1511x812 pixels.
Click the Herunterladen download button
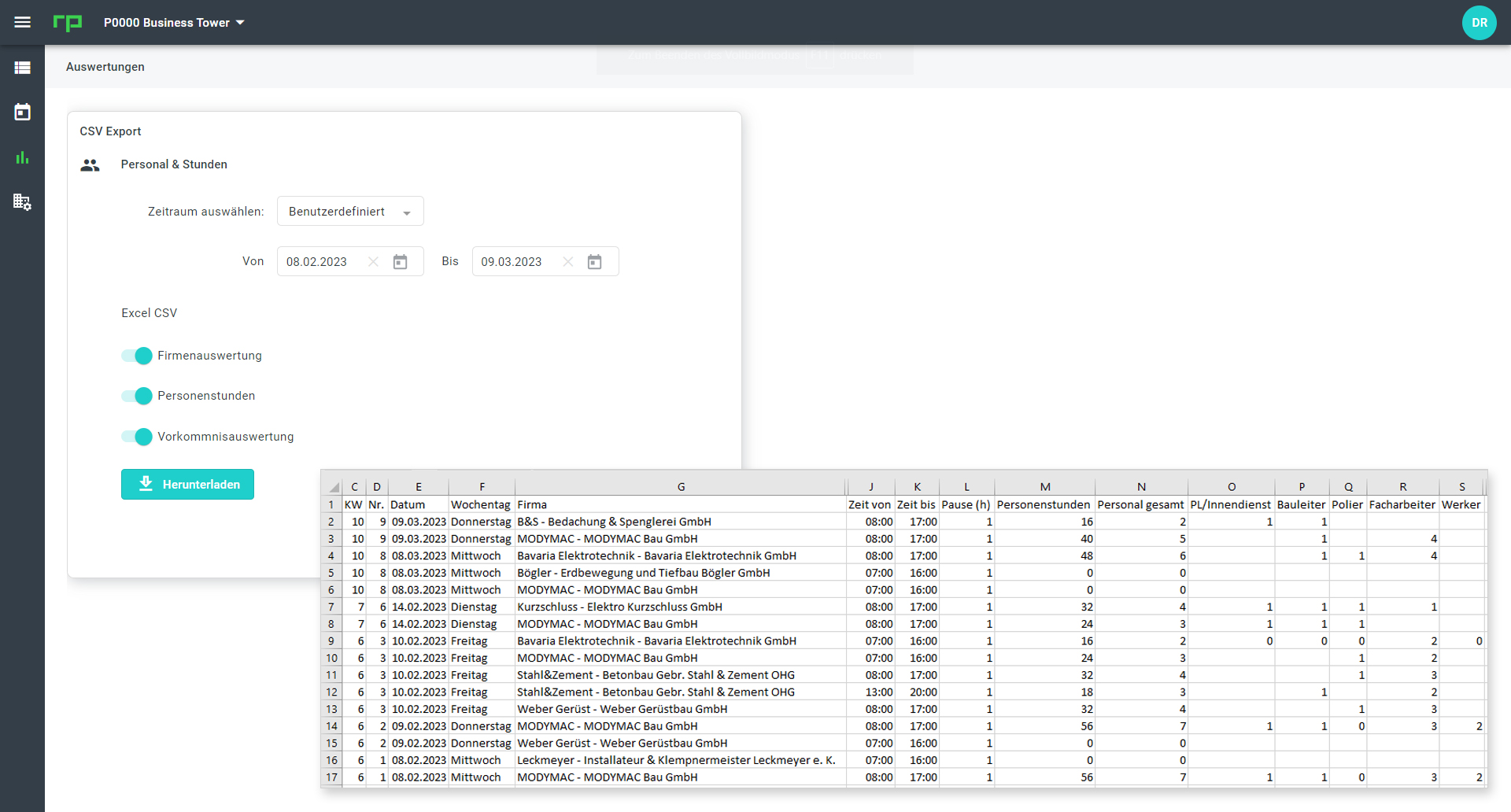pyautogui.click(x=187, y=485)
